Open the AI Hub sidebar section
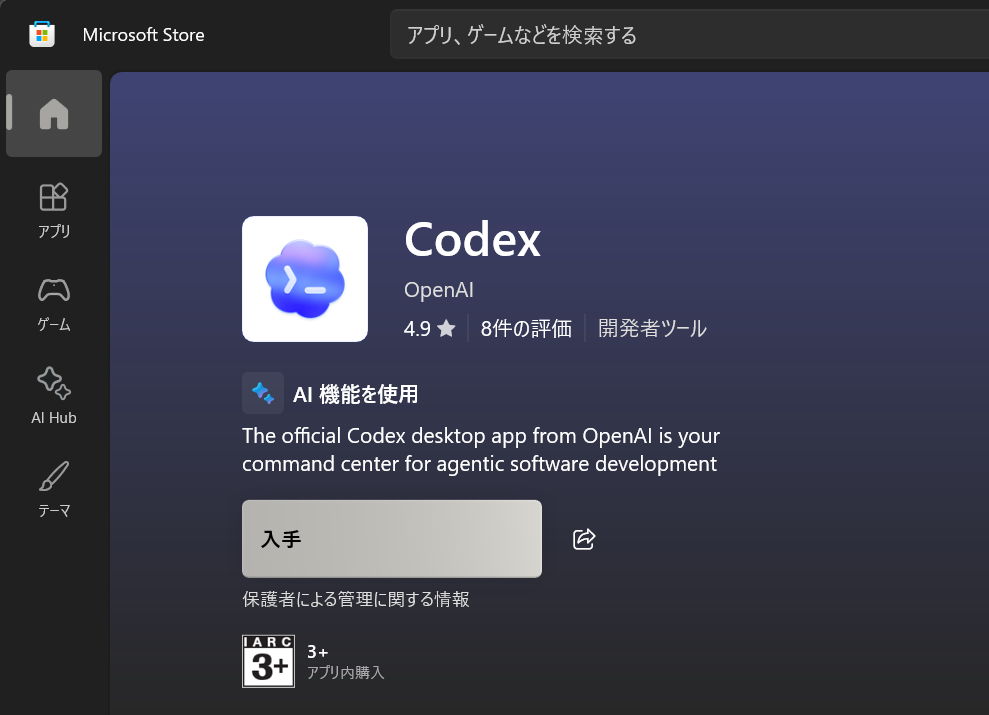This screenshot has width=989, height=715. 54,397
